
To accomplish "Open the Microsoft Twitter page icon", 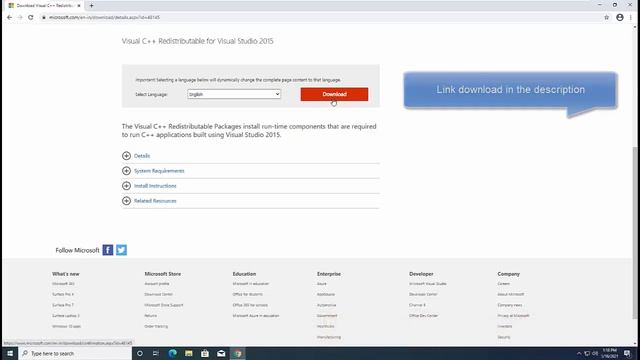I will click(122, 250).
